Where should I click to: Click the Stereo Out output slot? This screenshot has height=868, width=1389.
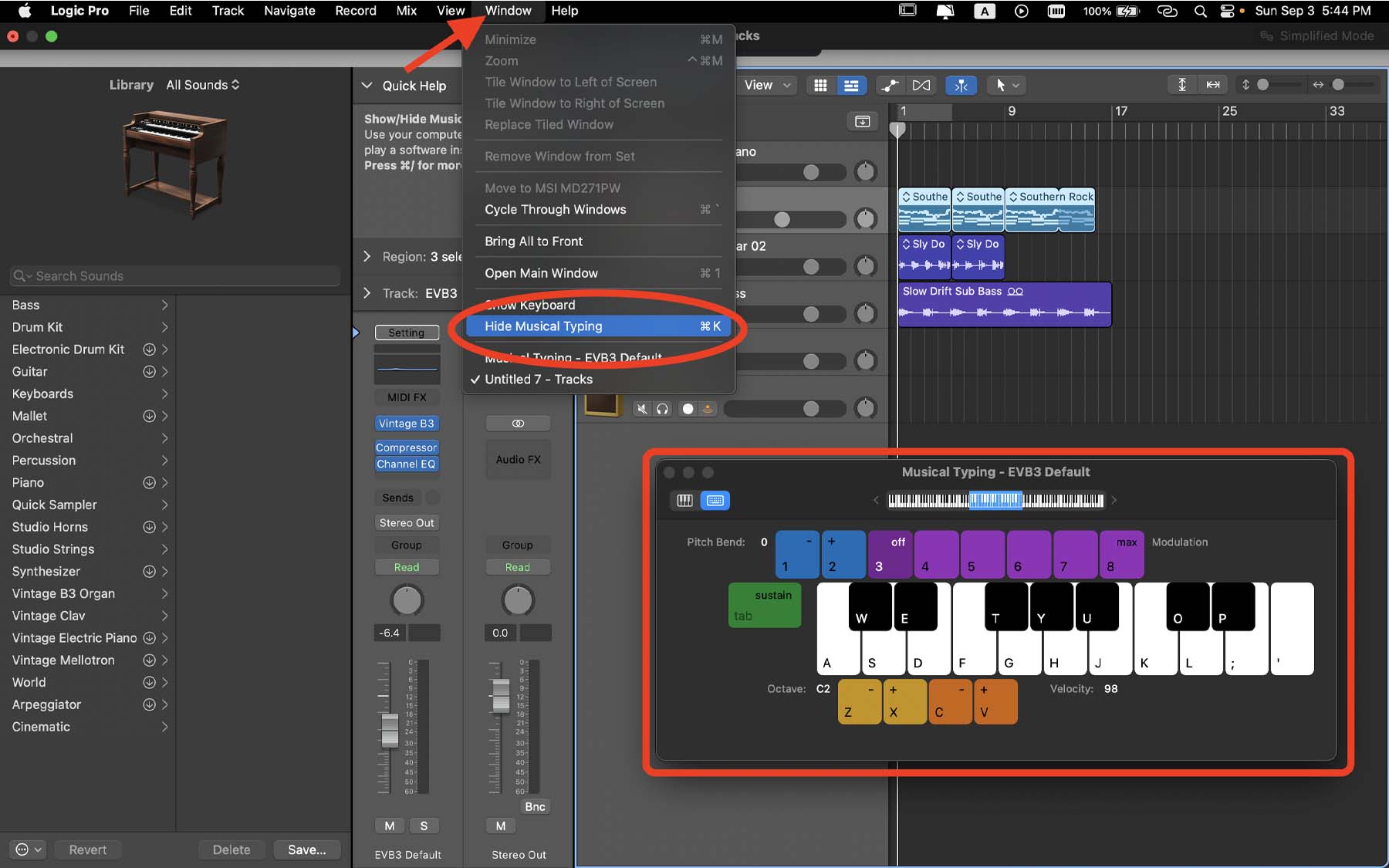407,523
